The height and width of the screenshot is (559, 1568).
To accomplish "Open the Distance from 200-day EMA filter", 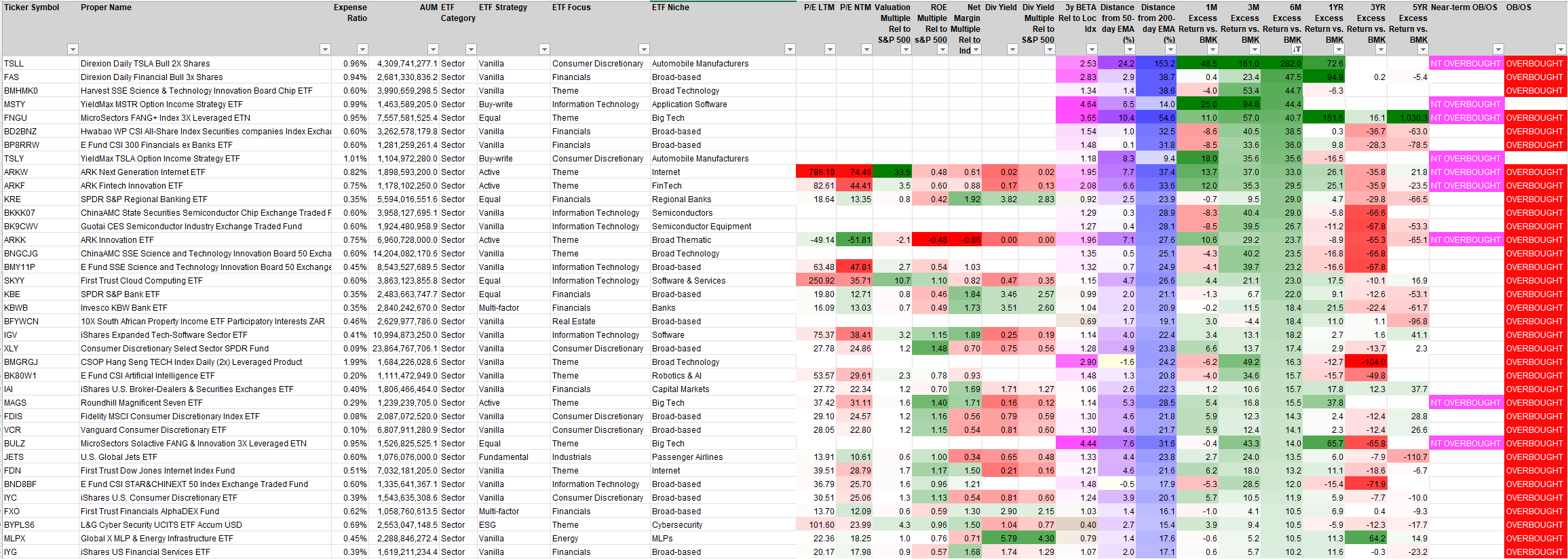I will pos(1170,50).
